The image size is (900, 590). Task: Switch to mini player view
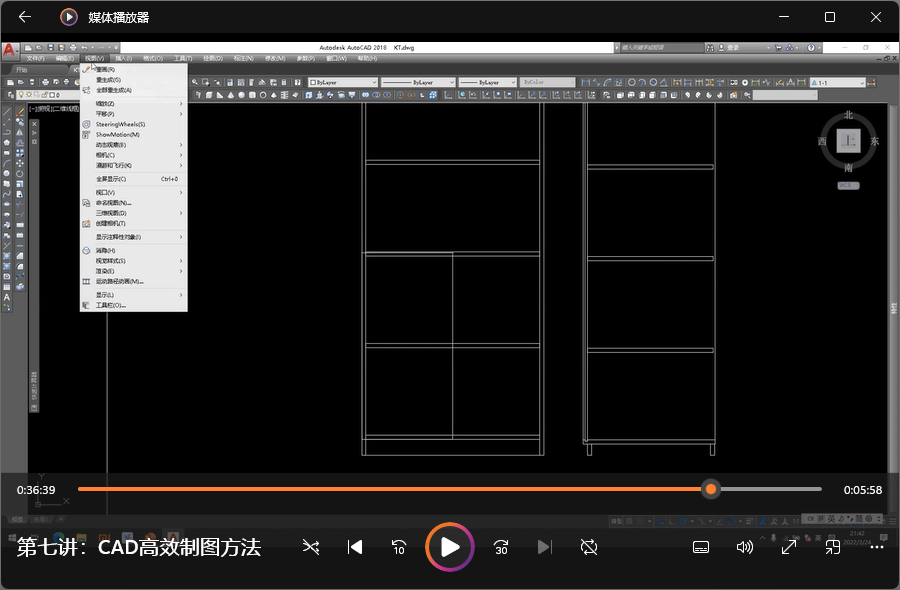pos(832,547)
